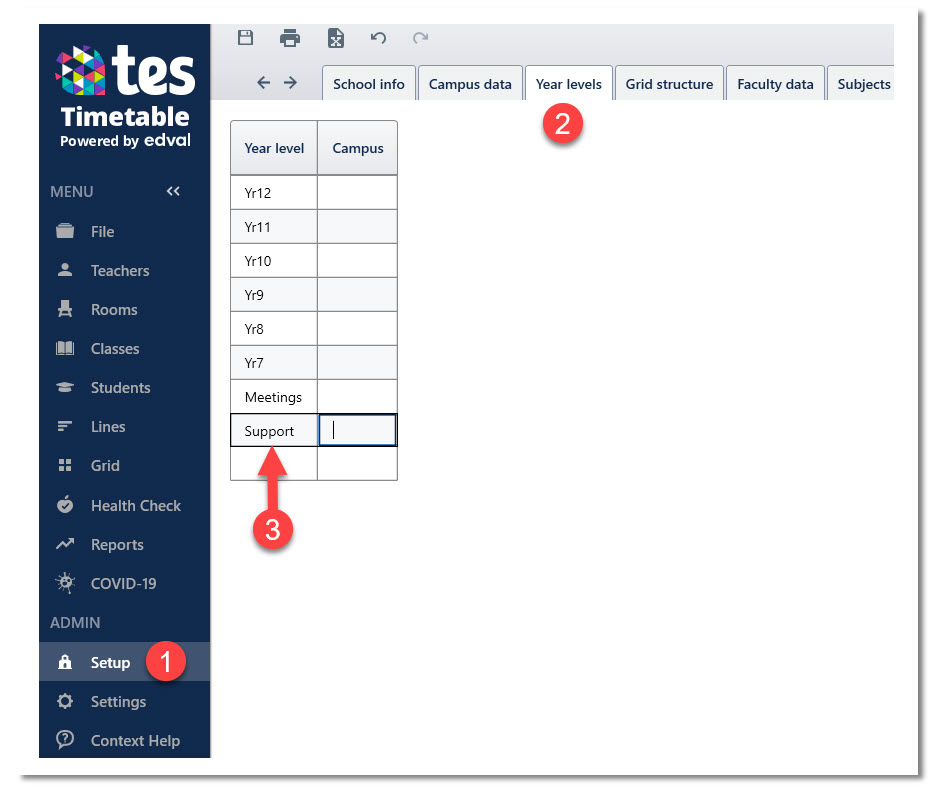Click the Campus column header
This screenshot has height=794, width=940.
click(357, 148)
